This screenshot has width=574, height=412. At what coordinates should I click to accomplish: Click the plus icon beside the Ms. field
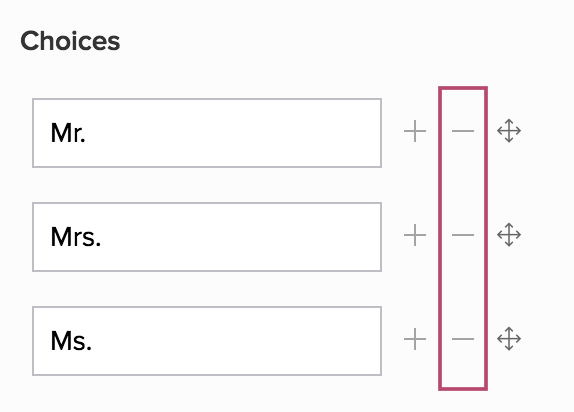pos(415,339)
